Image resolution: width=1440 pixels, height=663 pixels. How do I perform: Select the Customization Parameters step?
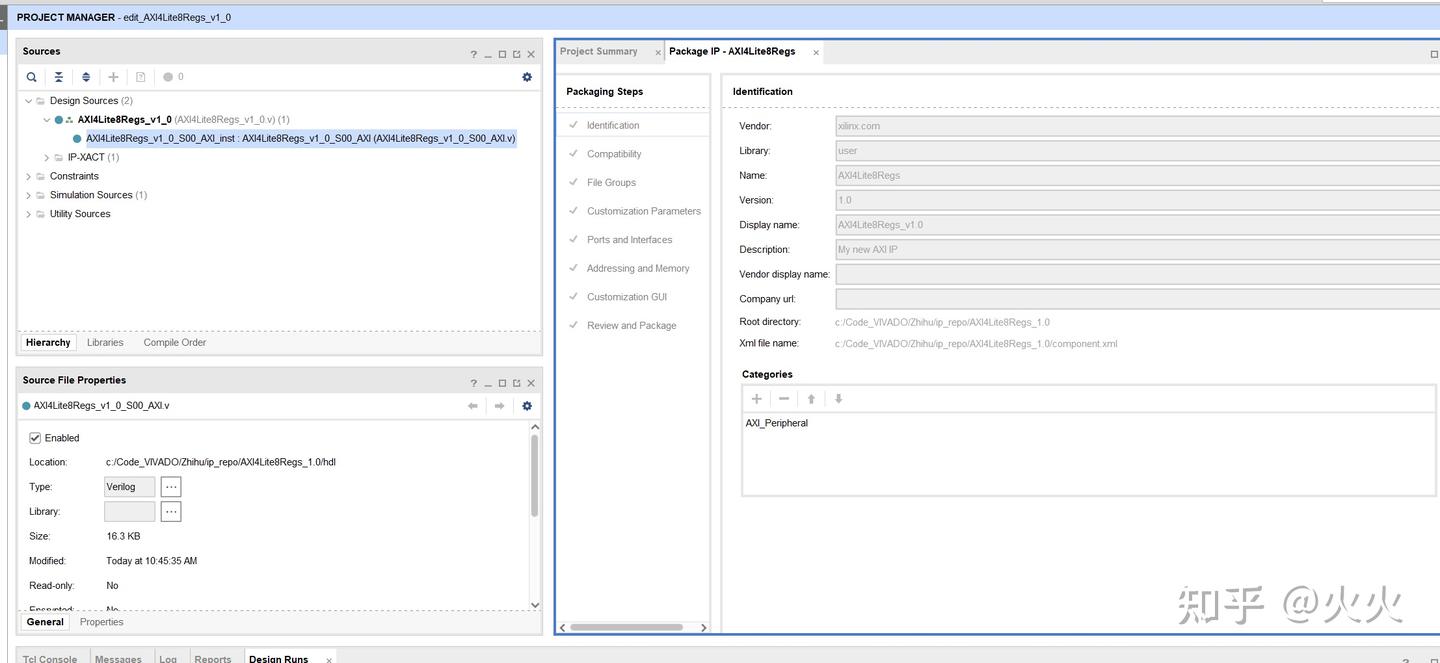(644, 212)
